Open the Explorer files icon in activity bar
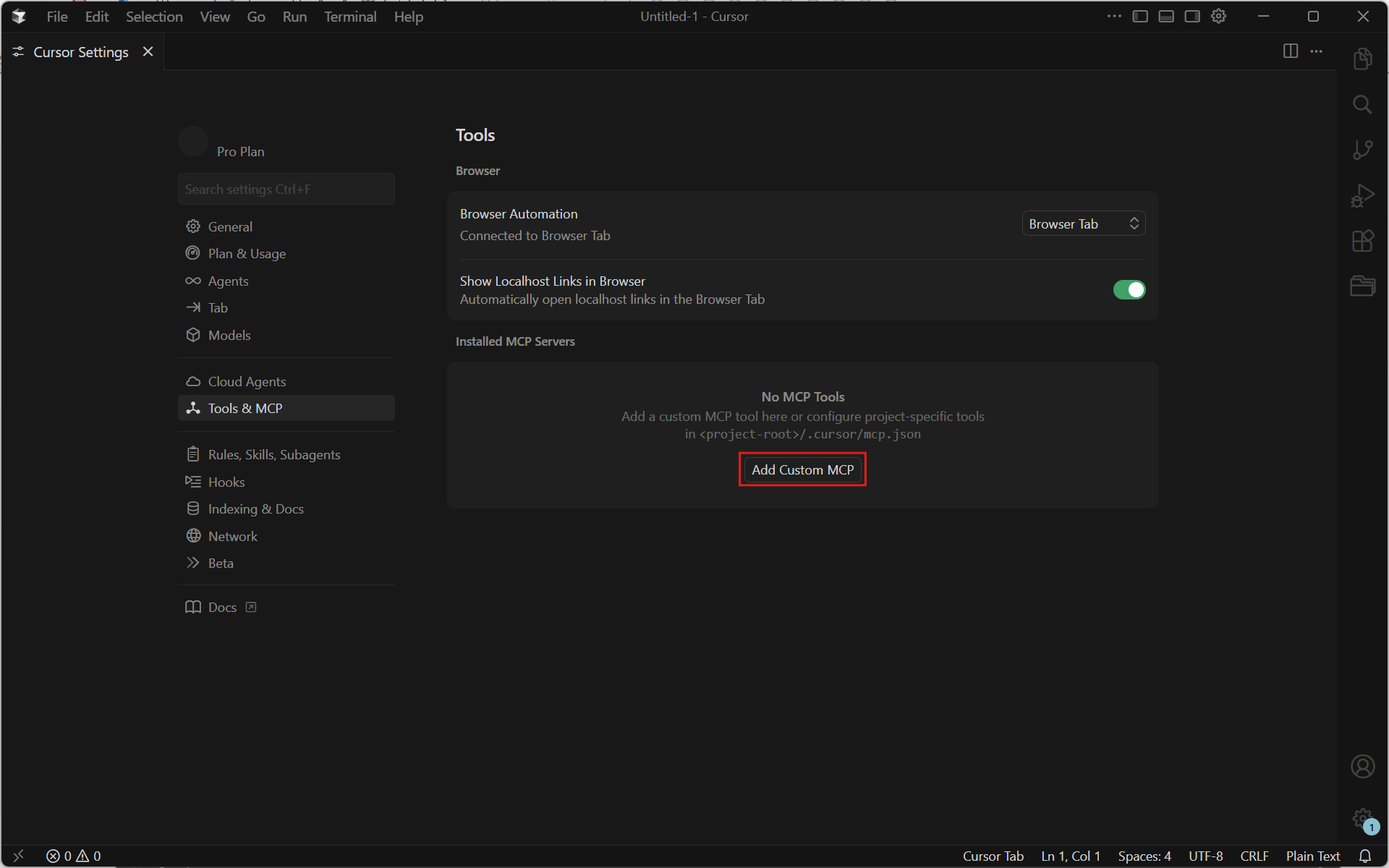This screenshot has width=1389, height=868. coord(1362,59)
